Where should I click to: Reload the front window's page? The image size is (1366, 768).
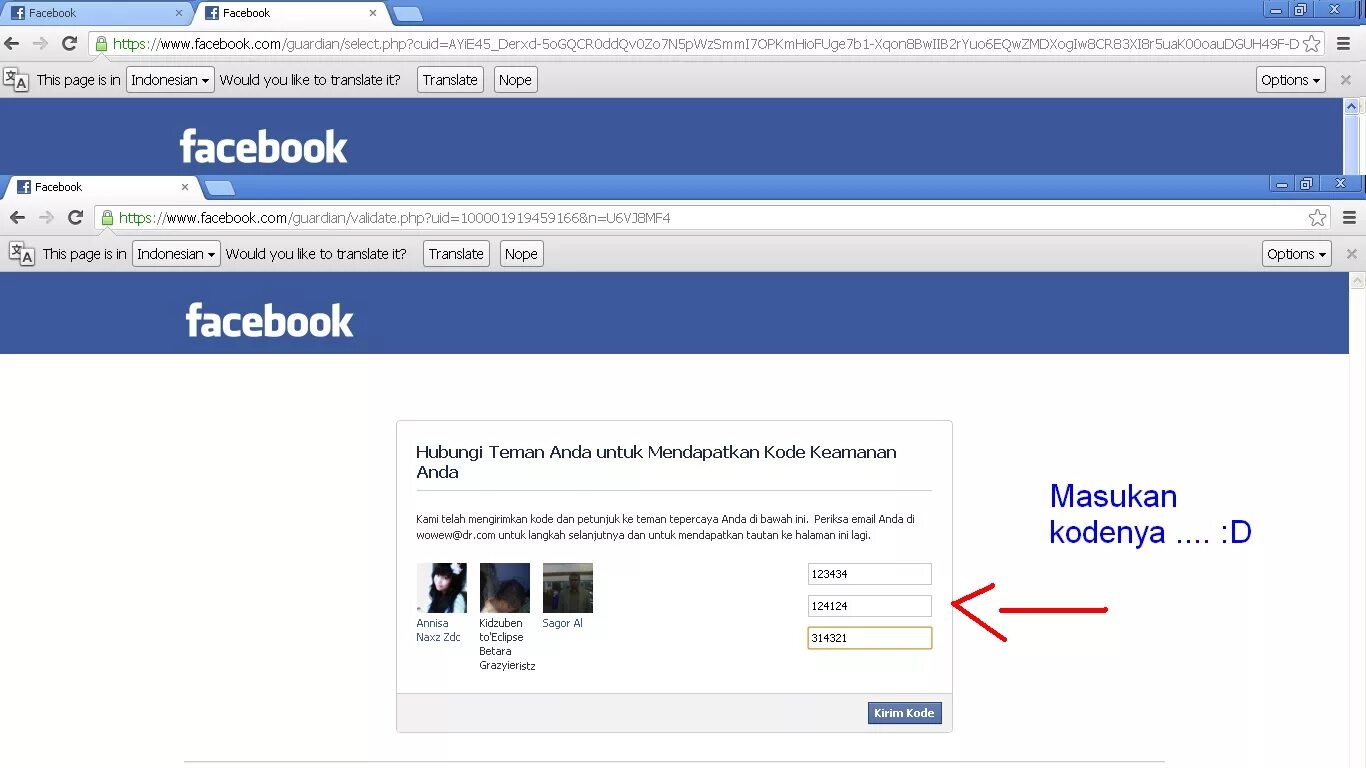point(75,218)
